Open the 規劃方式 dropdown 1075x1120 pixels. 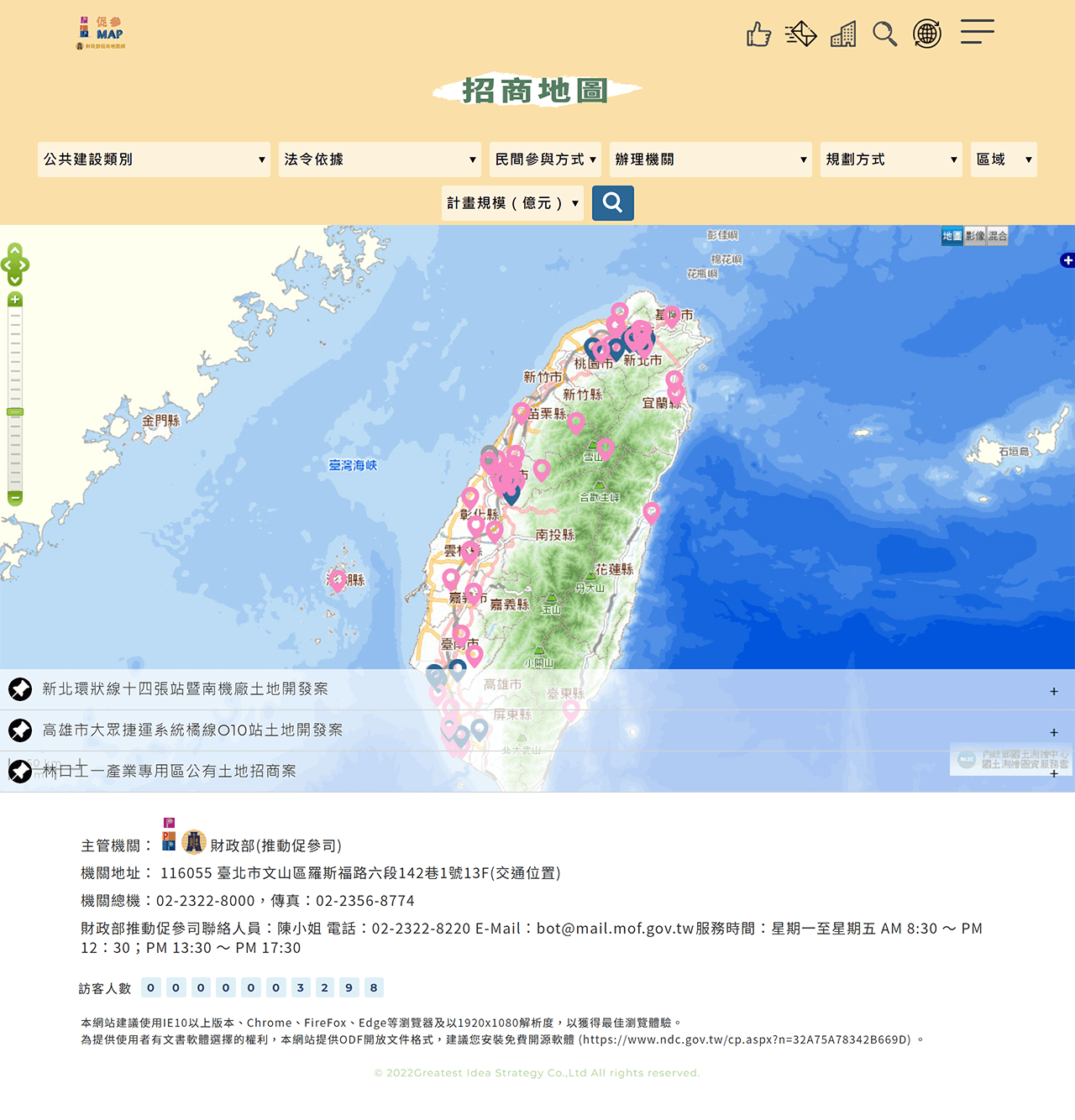891,160
